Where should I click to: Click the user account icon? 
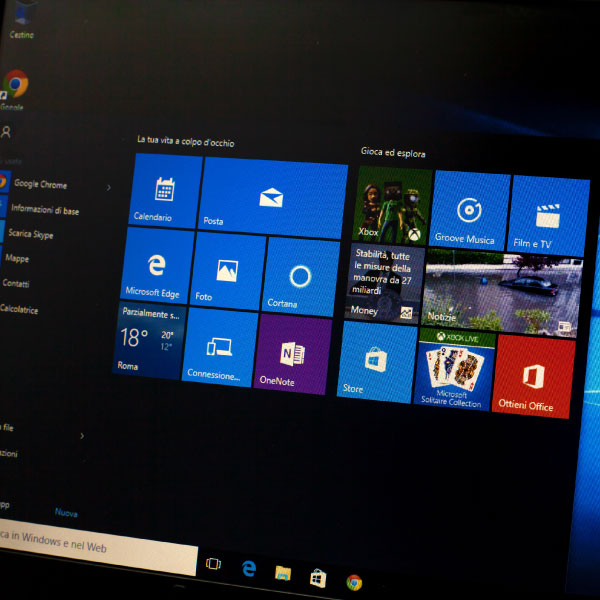click(6, 132)
